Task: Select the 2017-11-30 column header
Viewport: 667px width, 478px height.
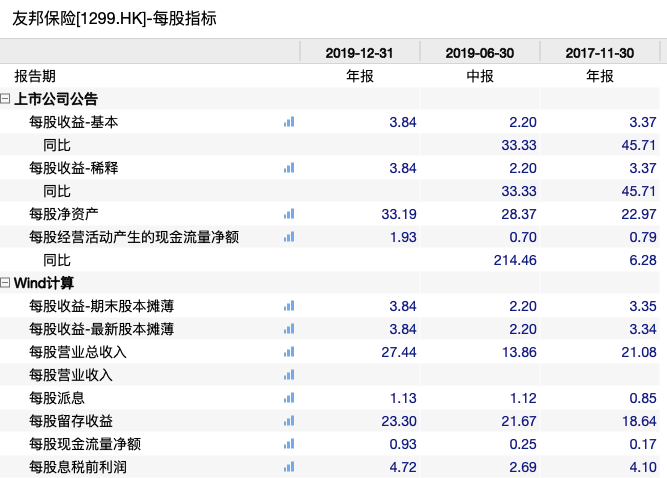Action: (x=599, y=53)
